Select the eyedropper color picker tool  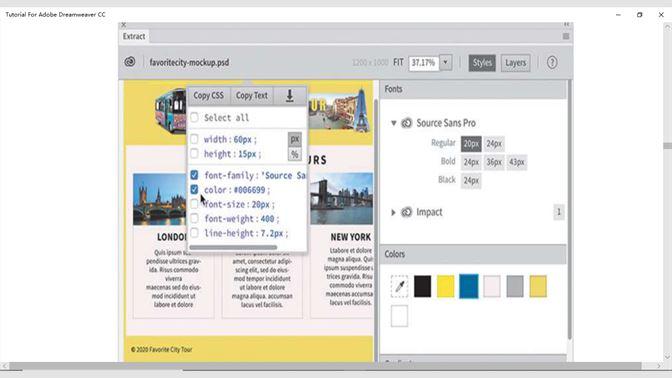pos(399,286)
